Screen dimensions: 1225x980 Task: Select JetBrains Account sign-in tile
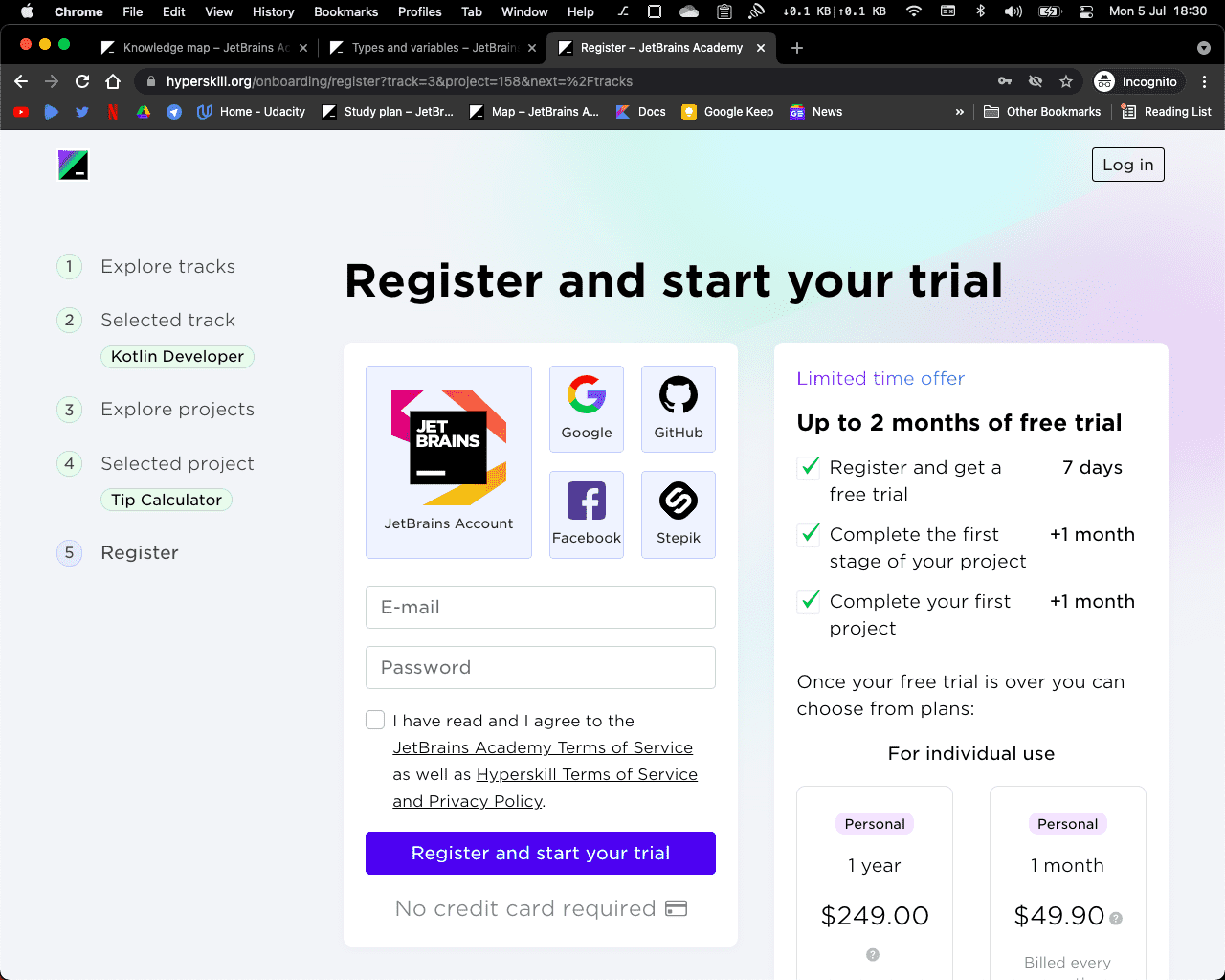click(449, 462)
